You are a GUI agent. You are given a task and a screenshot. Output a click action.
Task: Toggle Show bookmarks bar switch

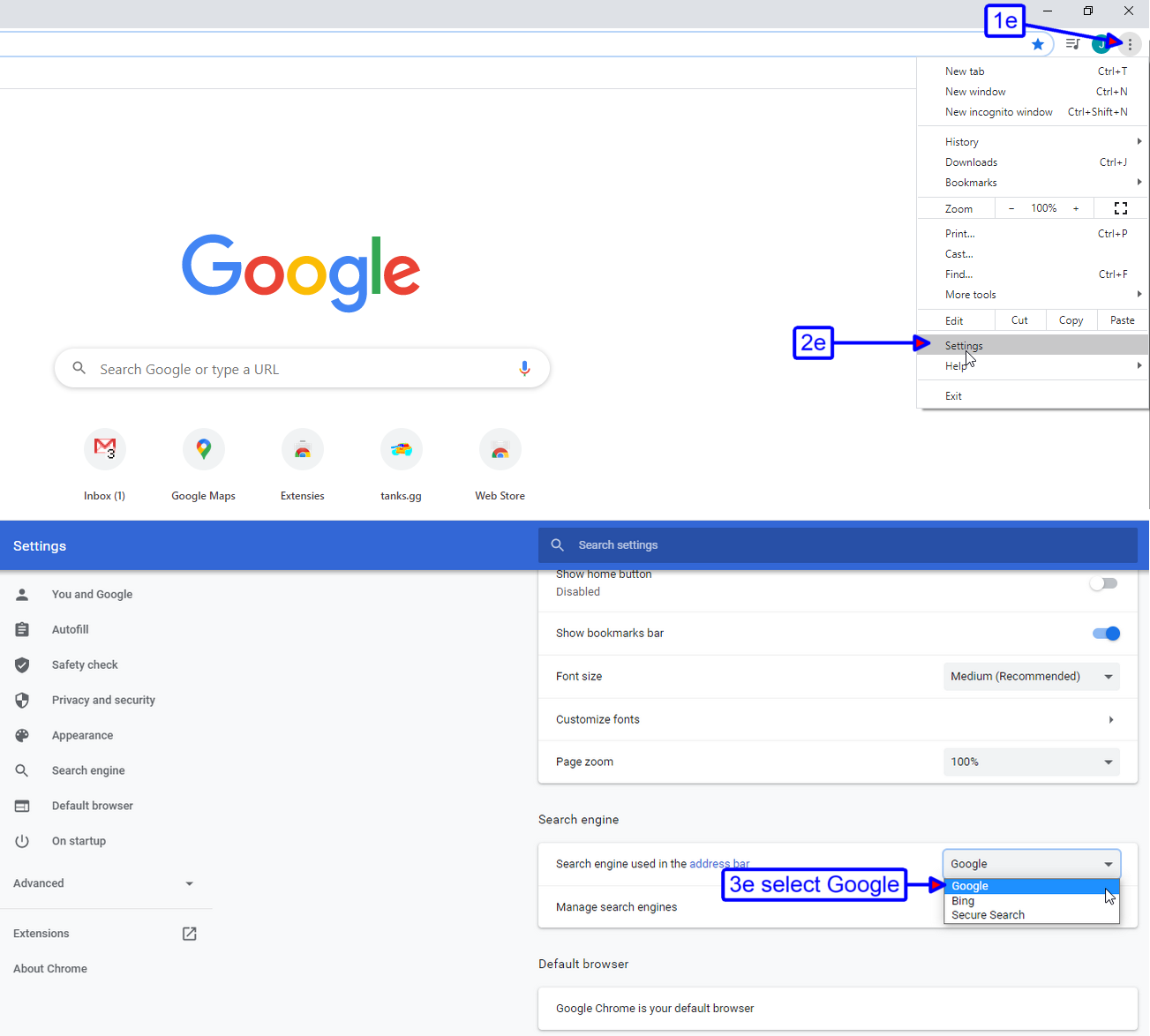[x=1106, y=633]
